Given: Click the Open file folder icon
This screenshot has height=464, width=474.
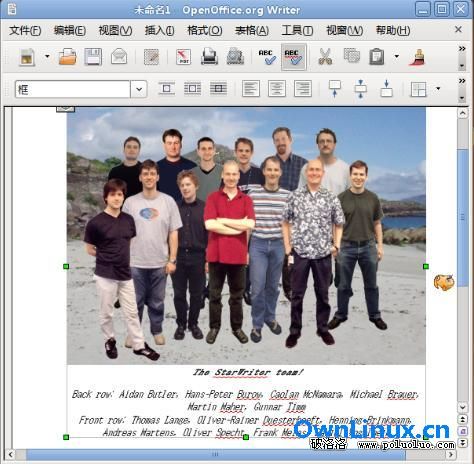Looking at the screenshot, I should coord(68,57).
